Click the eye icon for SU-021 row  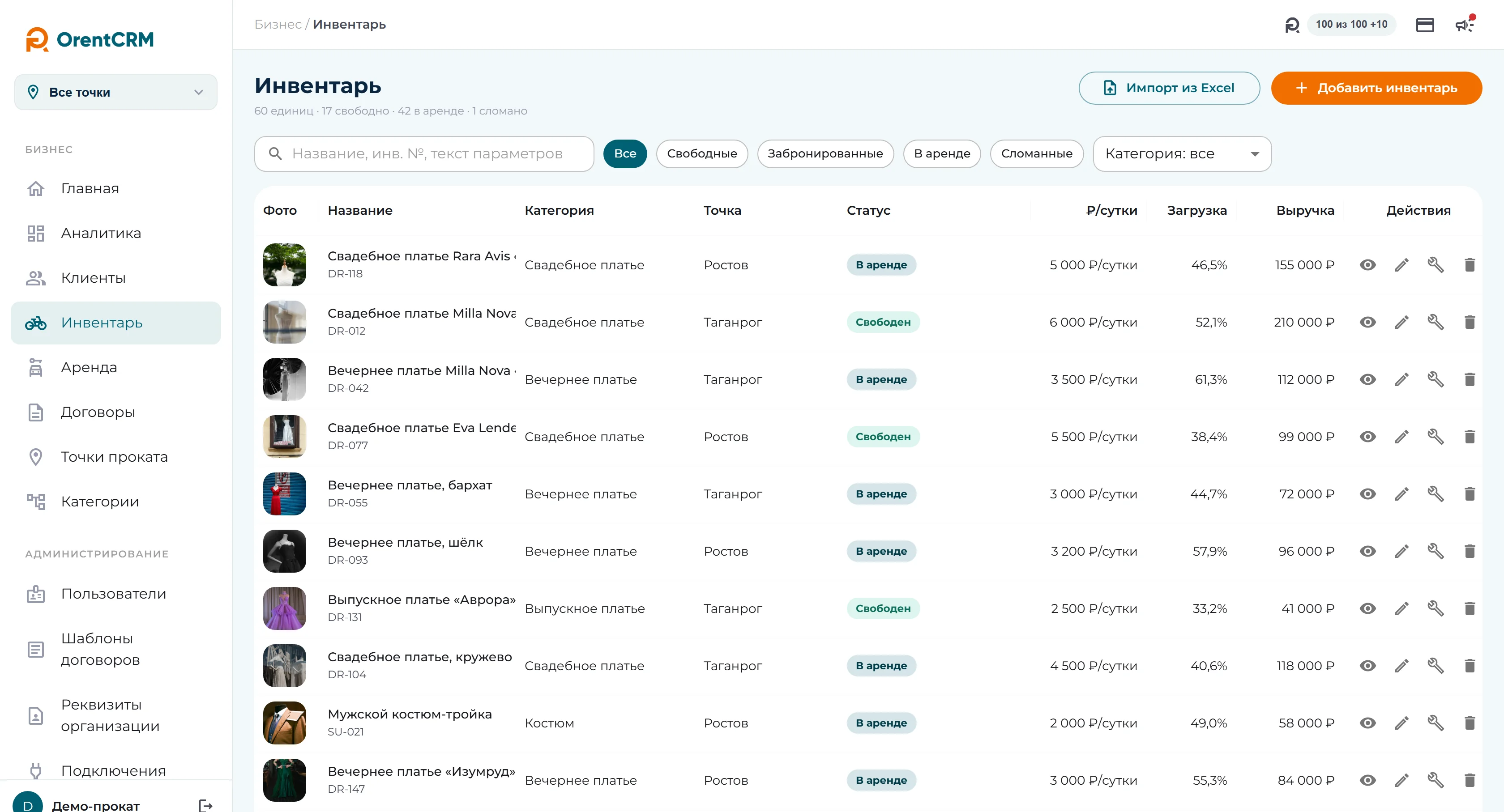(x=1367, y=723)
